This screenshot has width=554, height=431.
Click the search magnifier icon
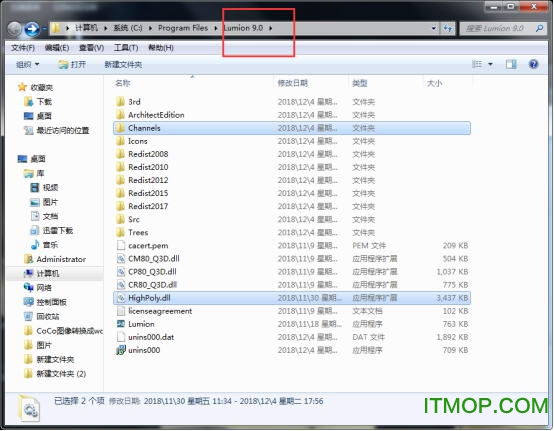point(540,28)
